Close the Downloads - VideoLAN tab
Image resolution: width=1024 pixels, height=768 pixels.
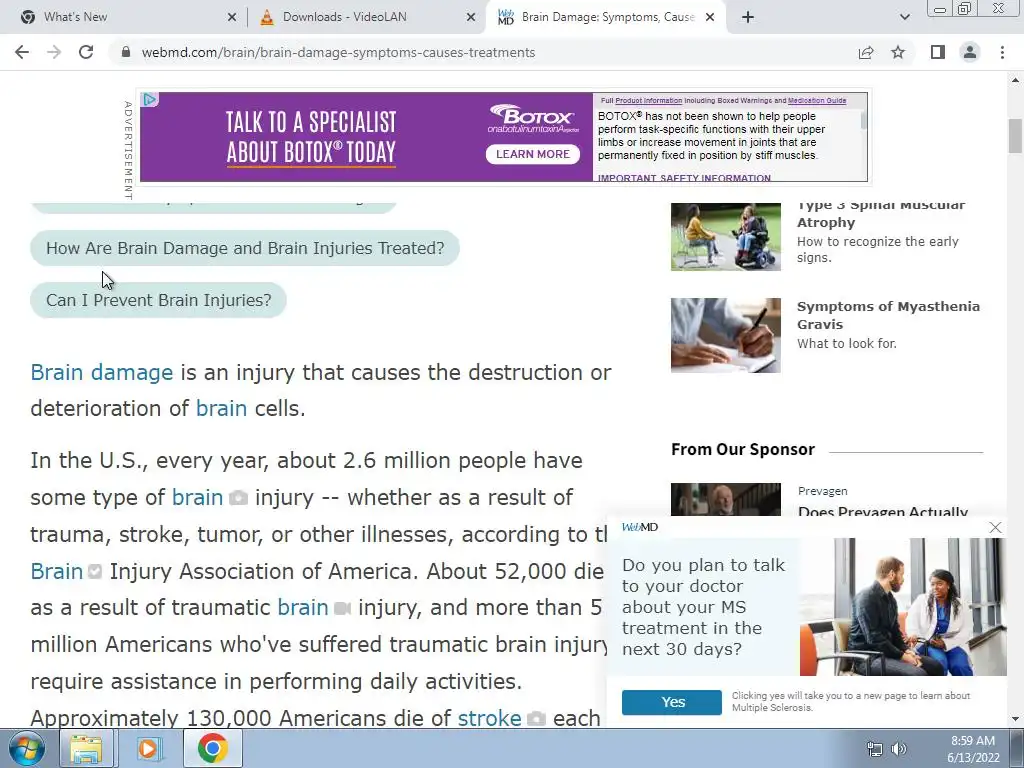coord(471,17)
